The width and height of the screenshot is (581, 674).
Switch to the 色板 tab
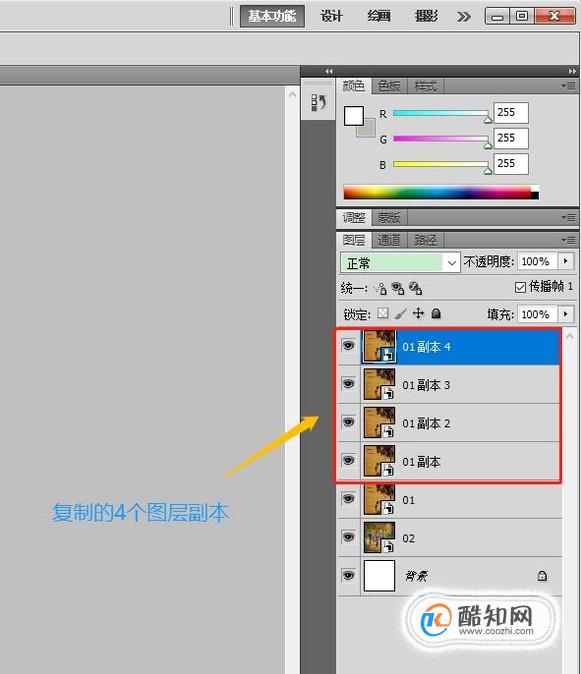coord(389,86)
